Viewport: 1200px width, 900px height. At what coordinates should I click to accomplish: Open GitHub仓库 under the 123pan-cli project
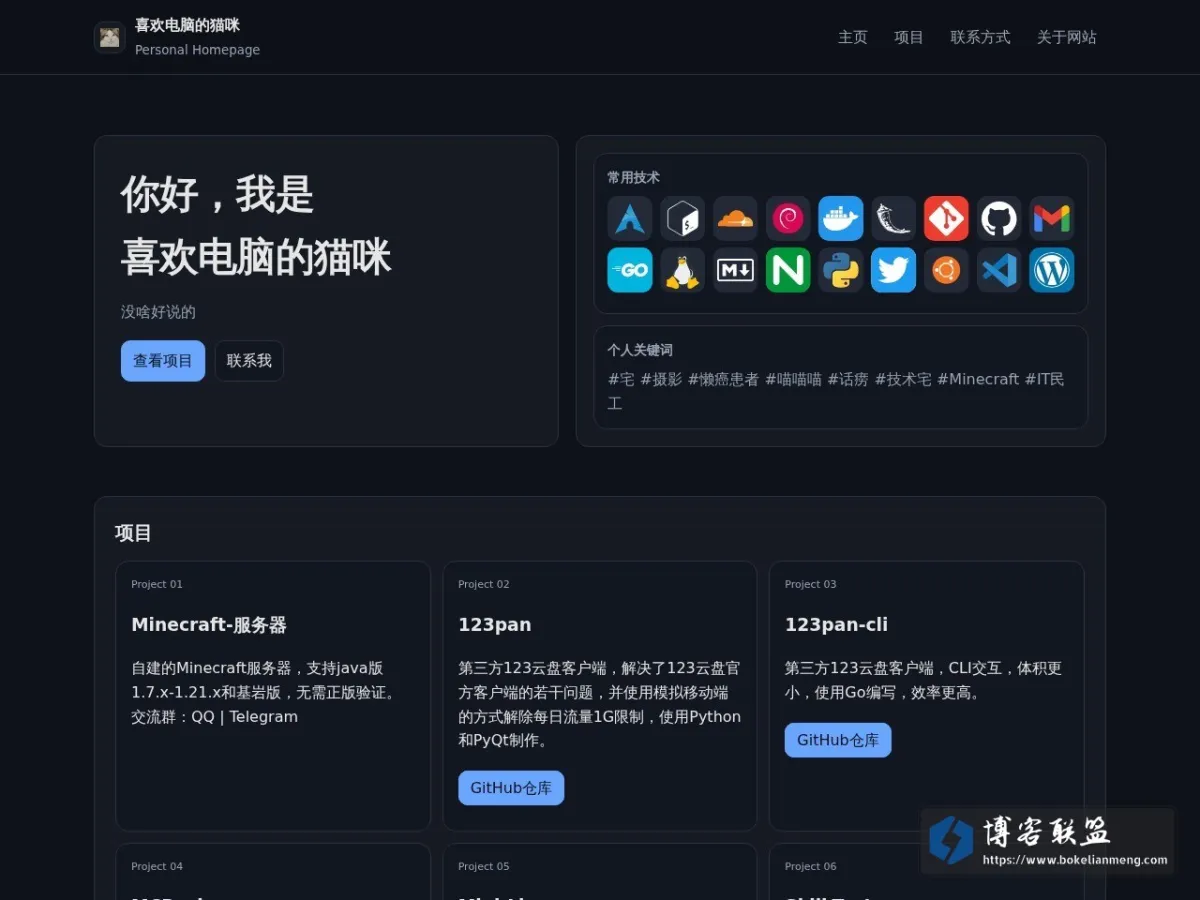838,740
